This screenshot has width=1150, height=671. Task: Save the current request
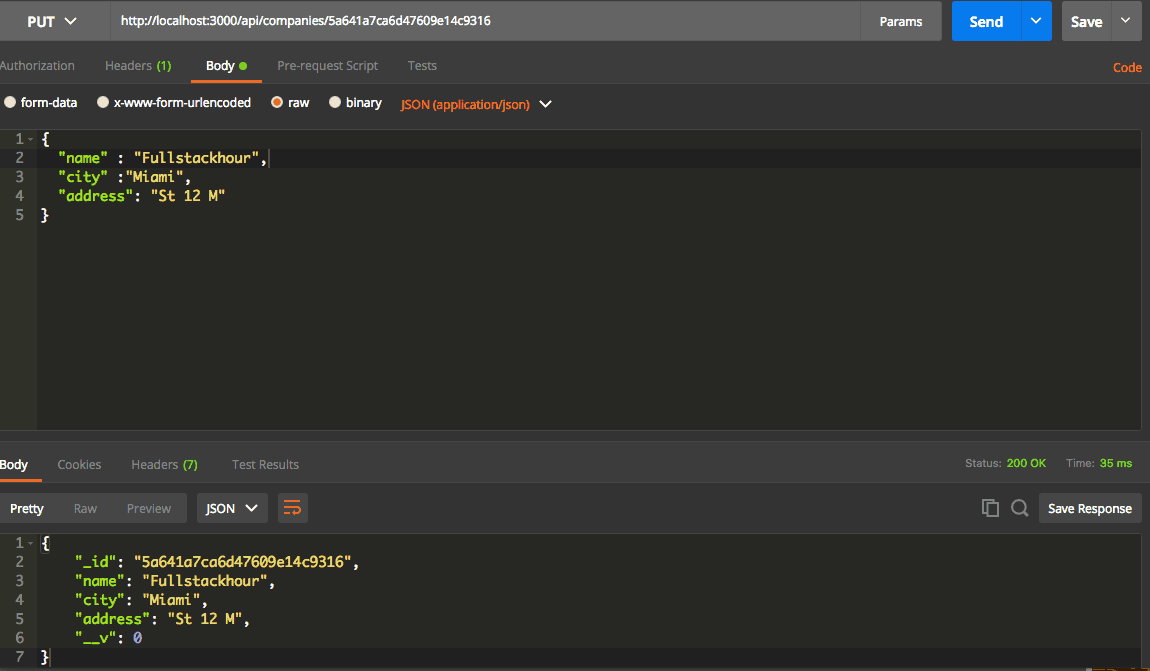pyautogui.click(x=1086, y=21)
